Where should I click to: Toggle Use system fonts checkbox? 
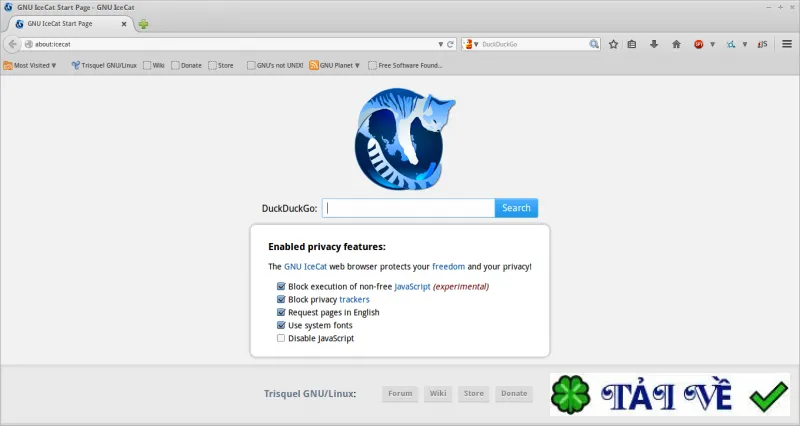(x=281, y=325)
